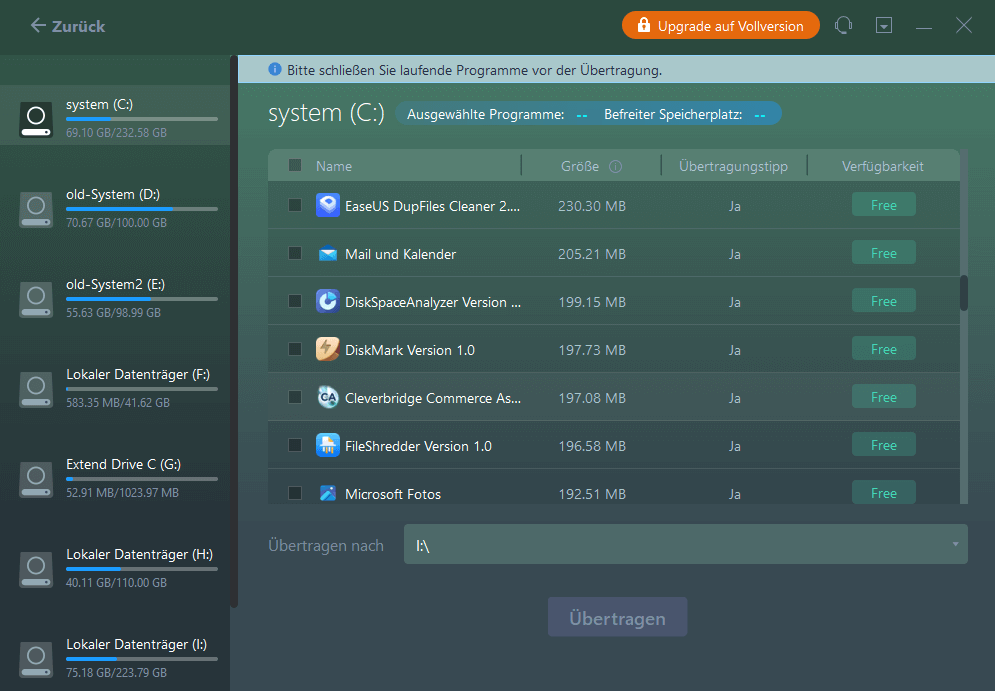This screenshot has width=995, height=691.
Task: Sort by the Größe column header
Action: [579, 166]
